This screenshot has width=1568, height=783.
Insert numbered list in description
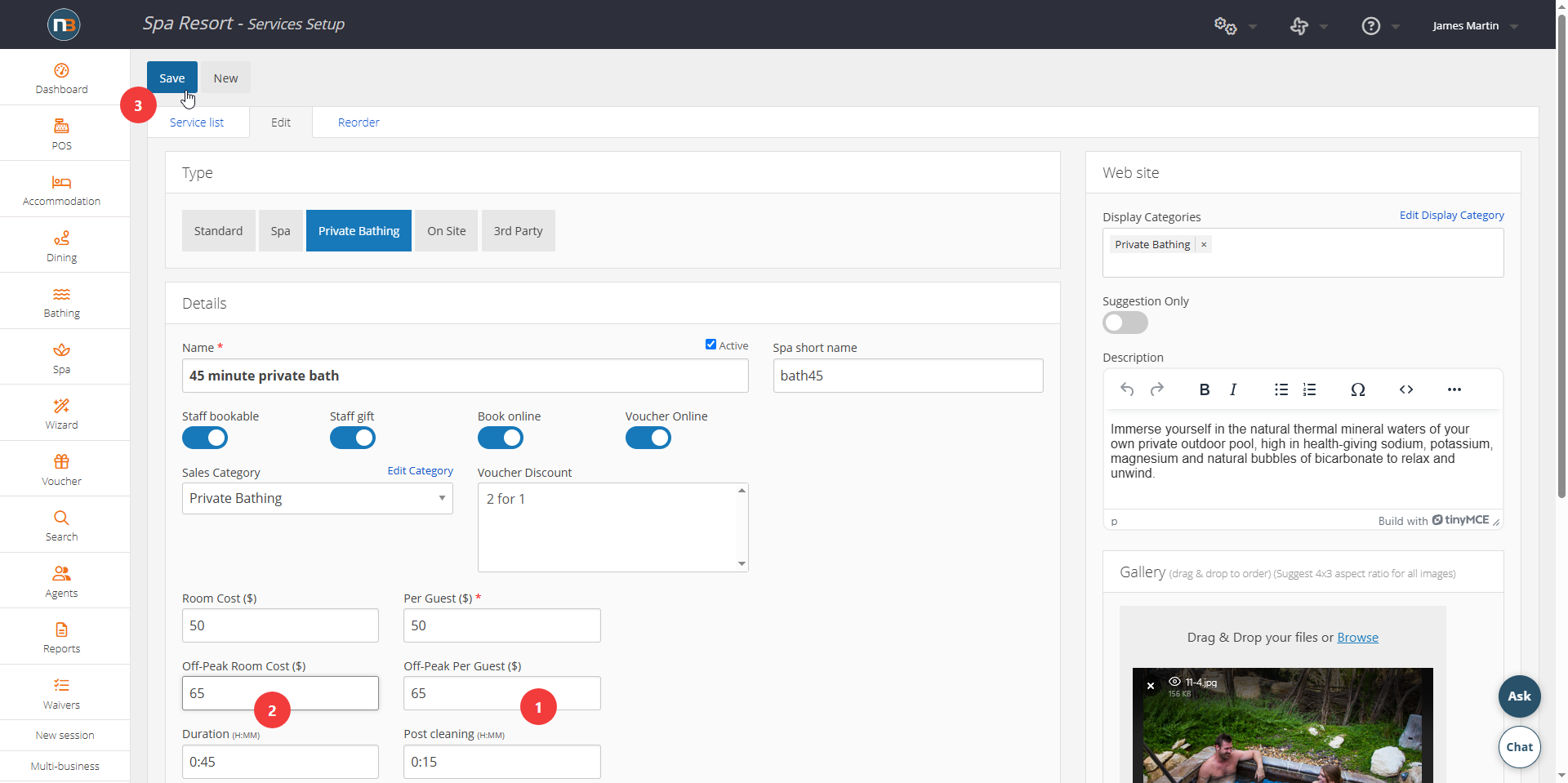click(1310, 389)
